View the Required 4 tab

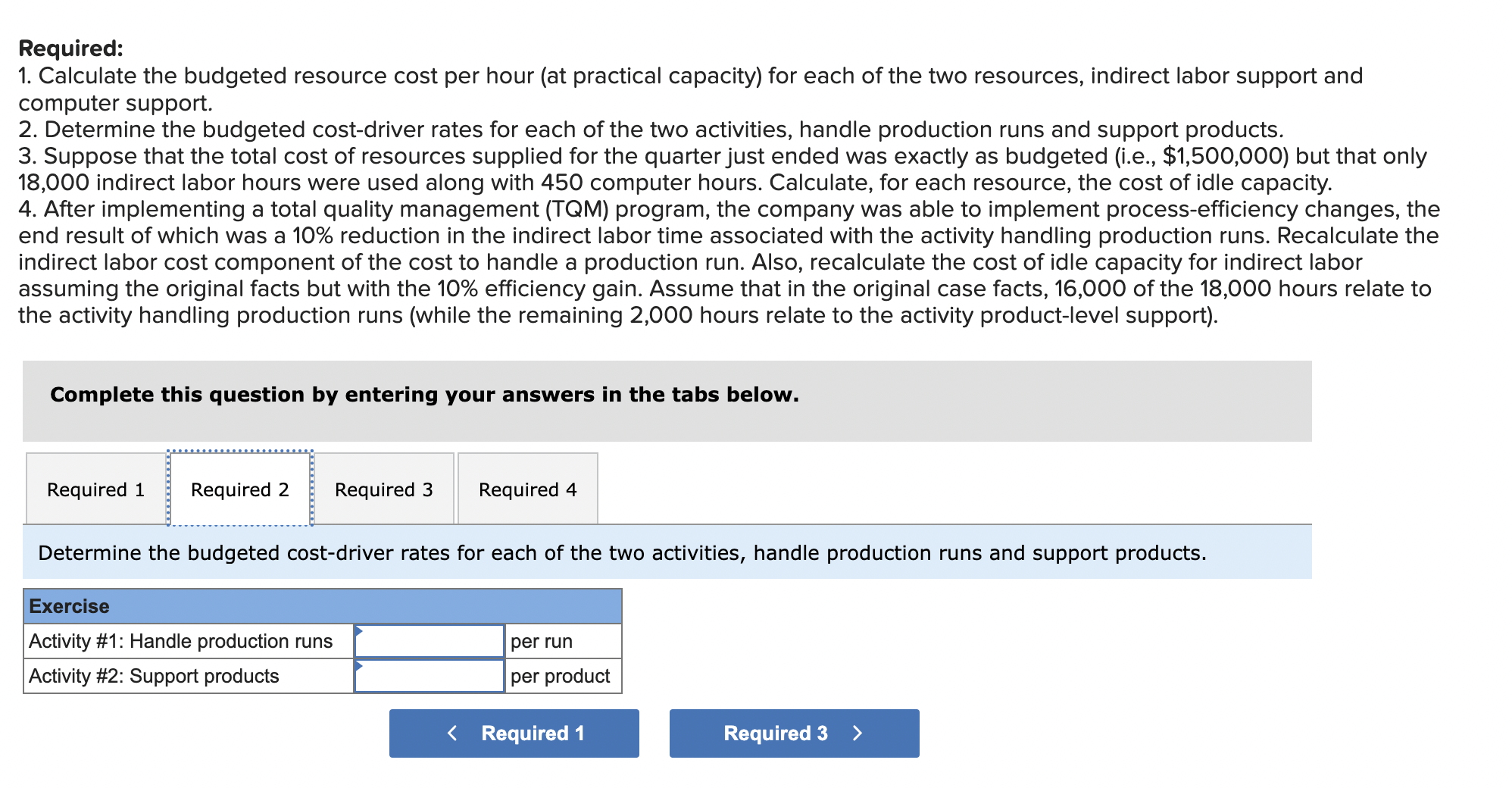(528, 489)
